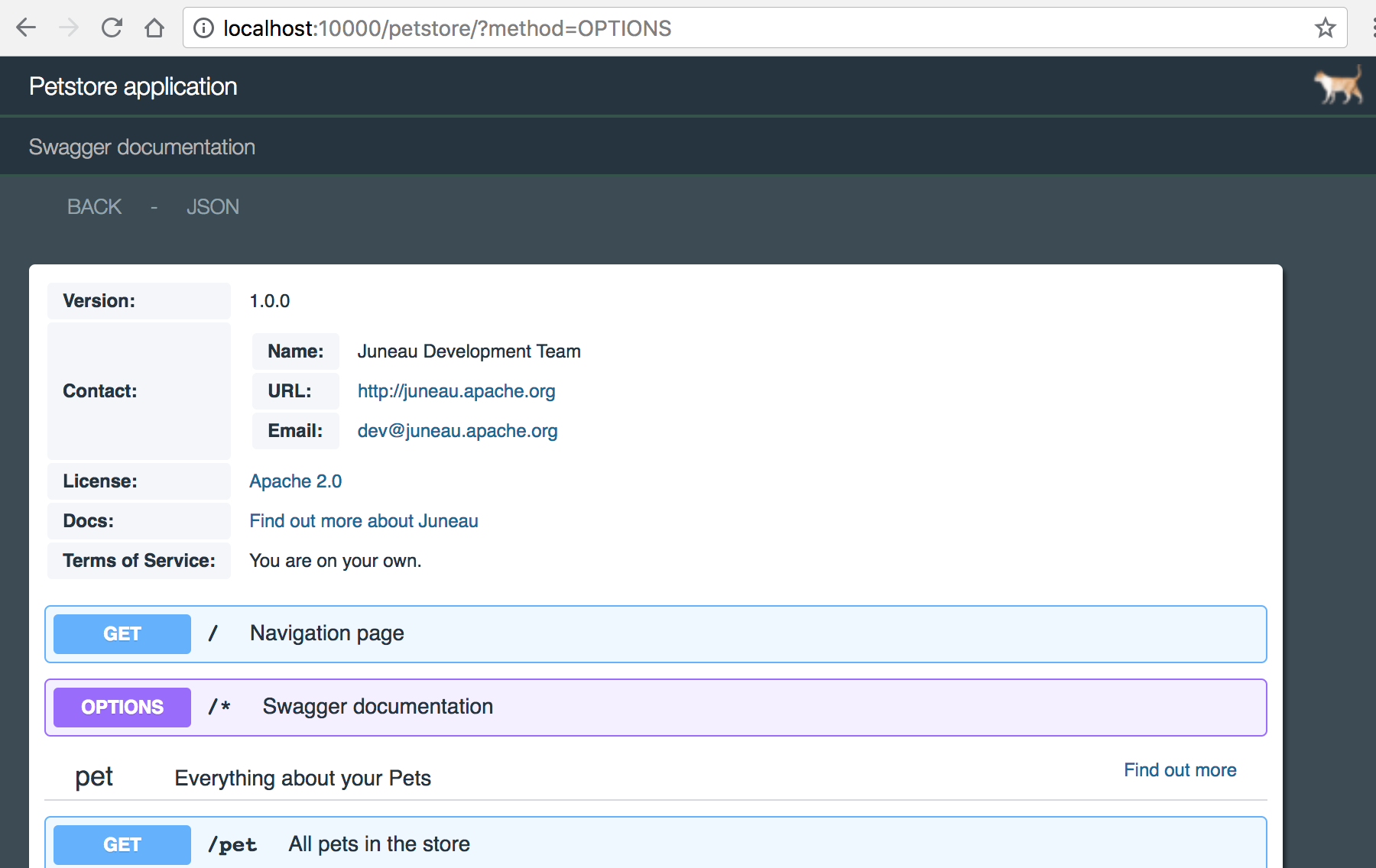The height and width of the screenshot is (868, 1376).
Task: Expand the OPTIONS Swagger documentation operation
Action: point(121,707)
